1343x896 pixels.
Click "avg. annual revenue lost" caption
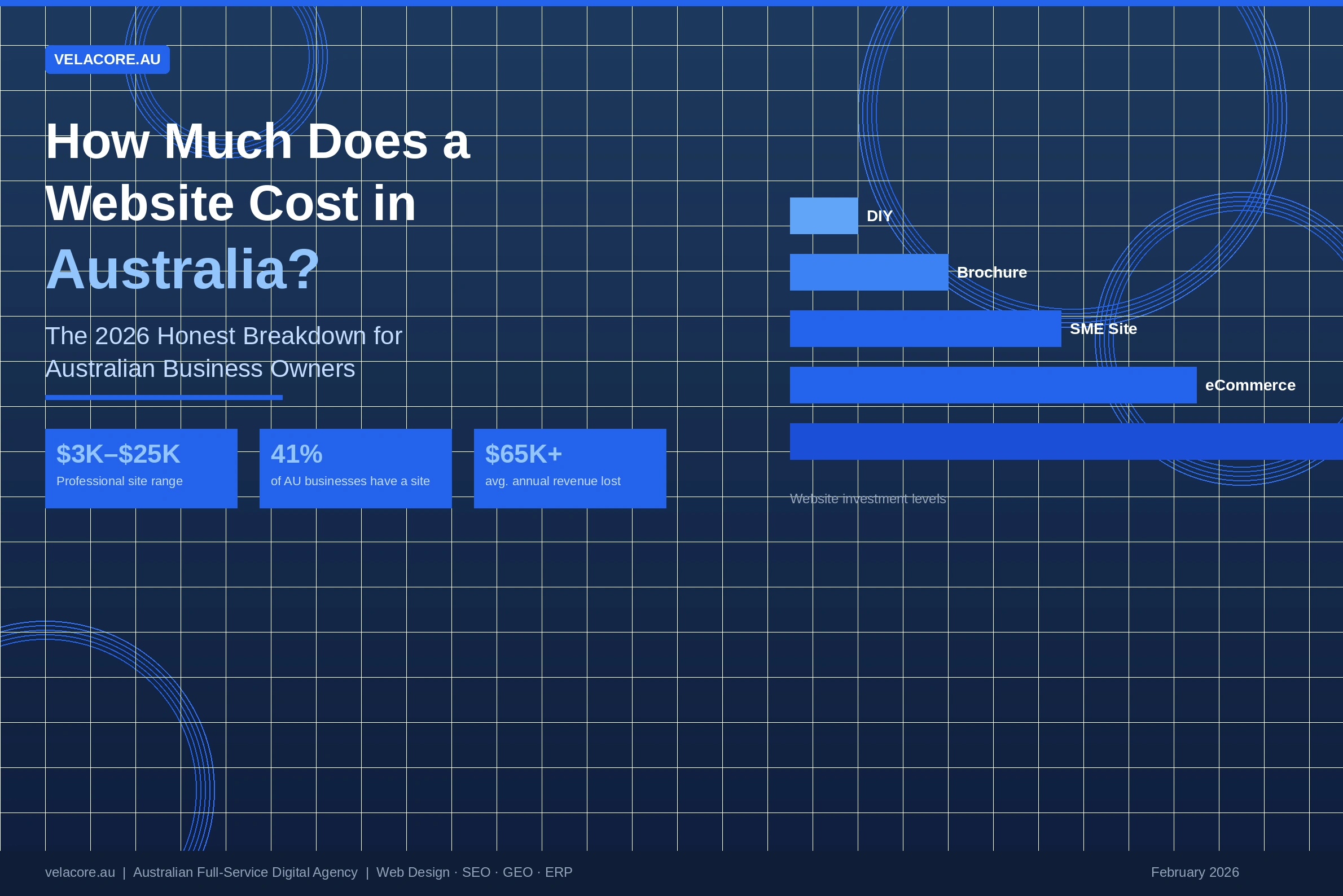pyautogui.click(x=552, y=481)
